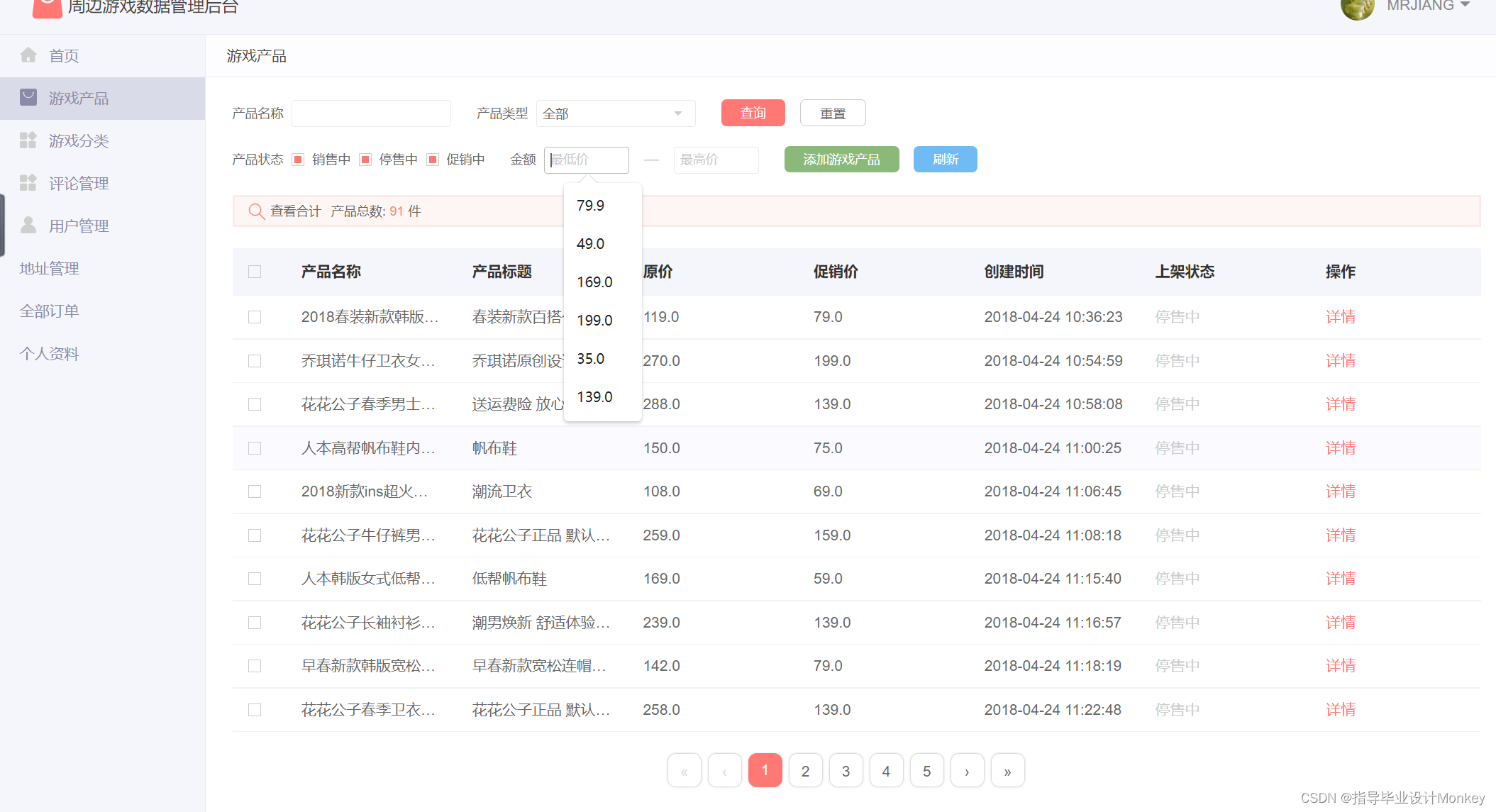Select the checkbox for 人本高帮帆布鞋内 row
This screenshot has width=1496, height=812.
click(255, 448)
